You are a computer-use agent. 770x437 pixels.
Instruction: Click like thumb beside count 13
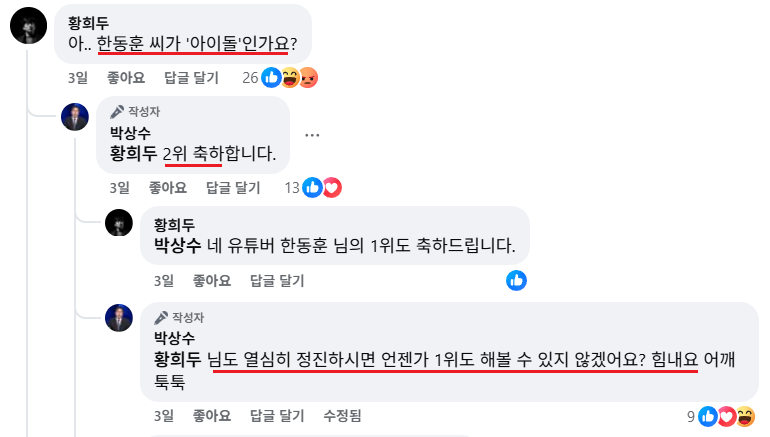tap(313, 188)
